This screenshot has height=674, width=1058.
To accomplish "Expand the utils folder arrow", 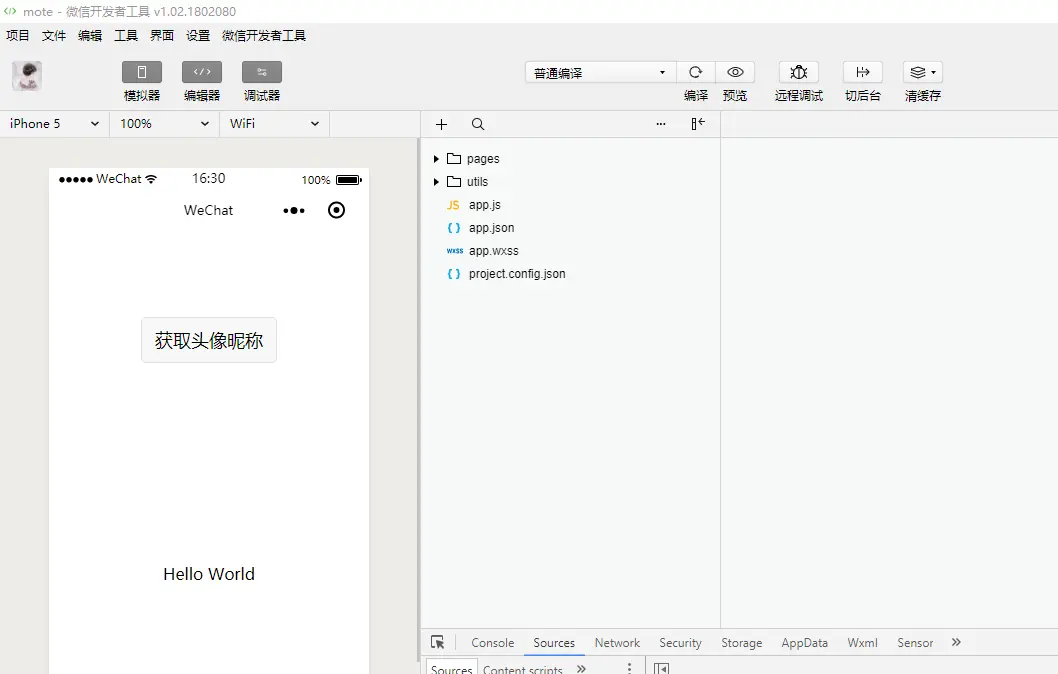I will [436, 182].
